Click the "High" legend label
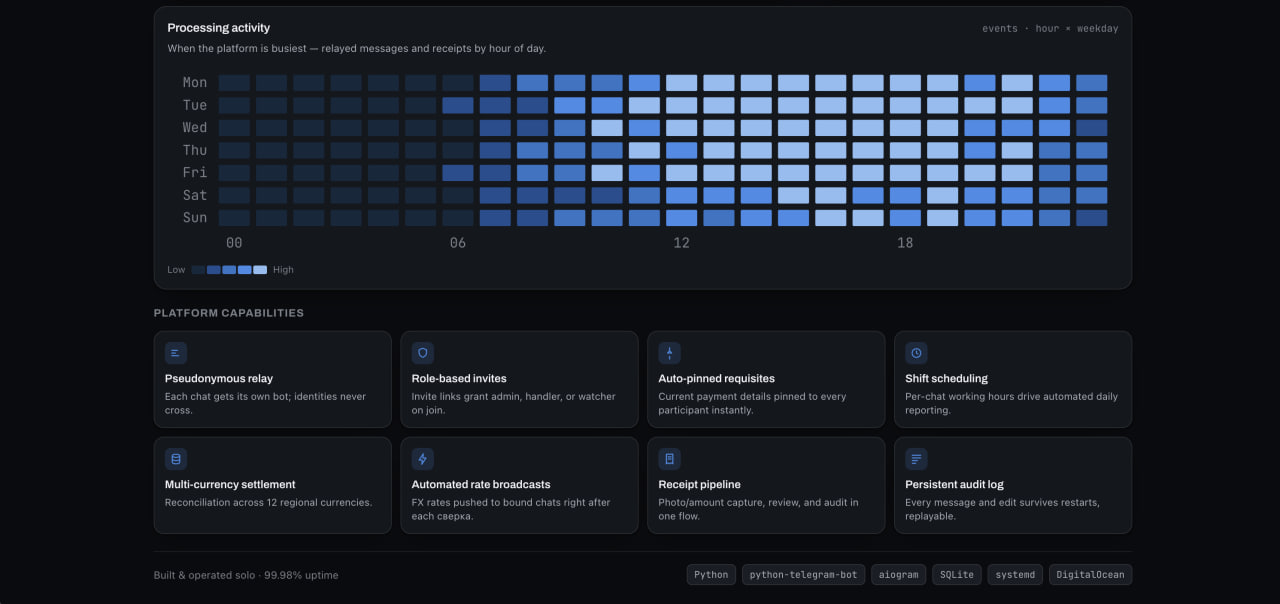Screen dimensions: 1280x604 (284, 270)
